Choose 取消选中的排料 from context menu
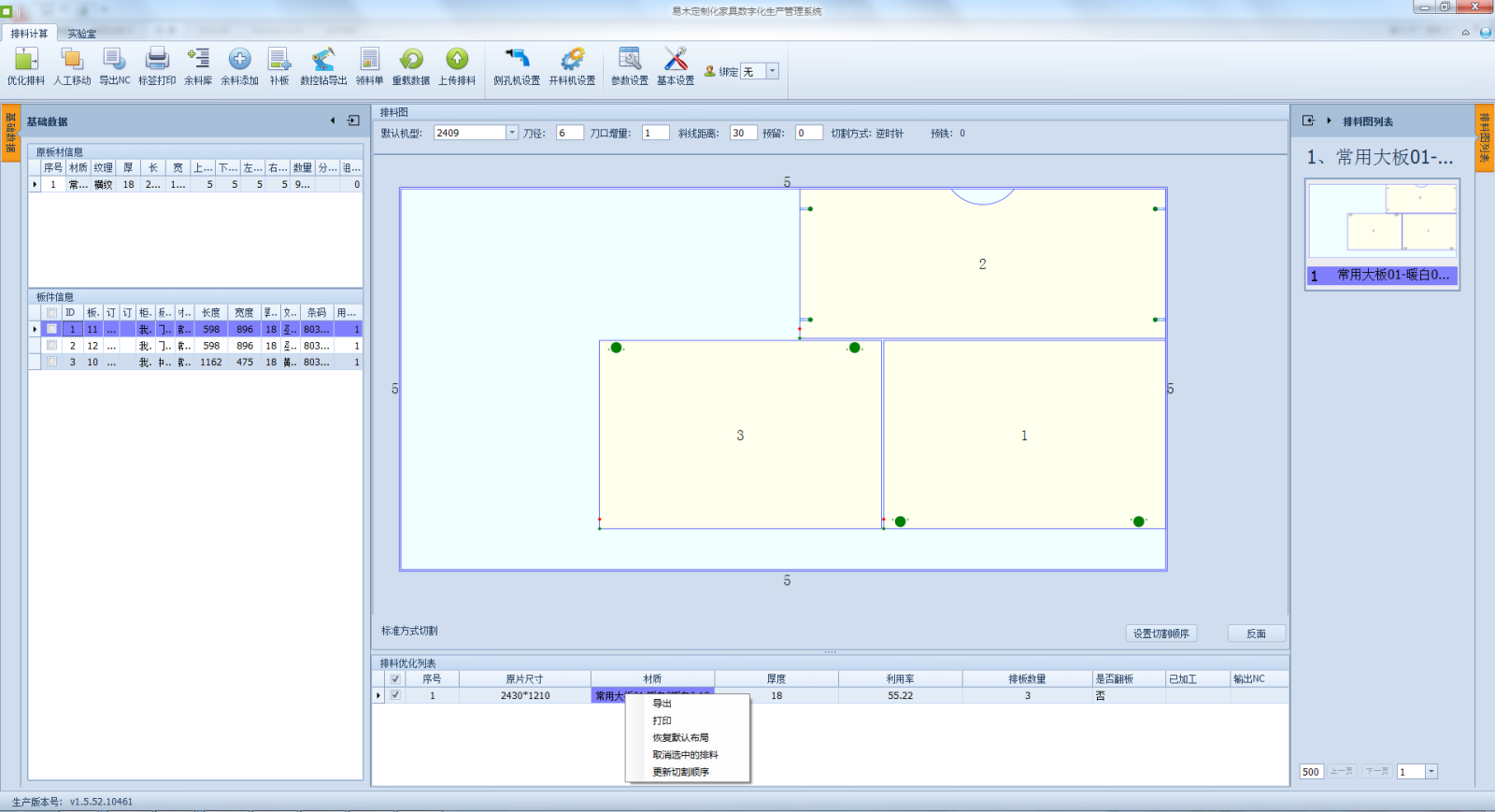The height and width of the screenshot is (812, 1495). tap(688, 755)
